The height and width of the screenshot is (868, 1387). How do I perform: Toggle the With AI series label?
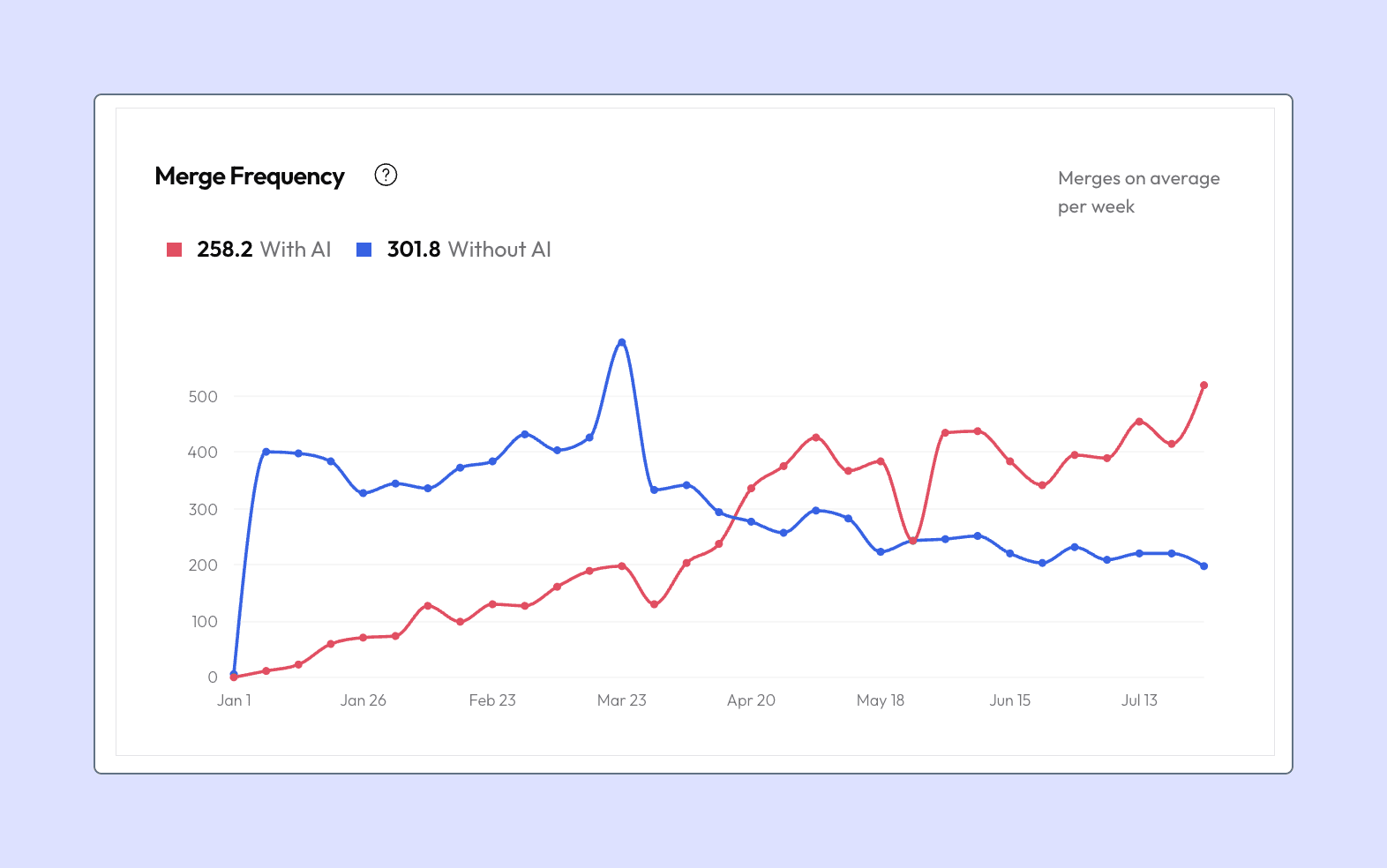[295, 250]
